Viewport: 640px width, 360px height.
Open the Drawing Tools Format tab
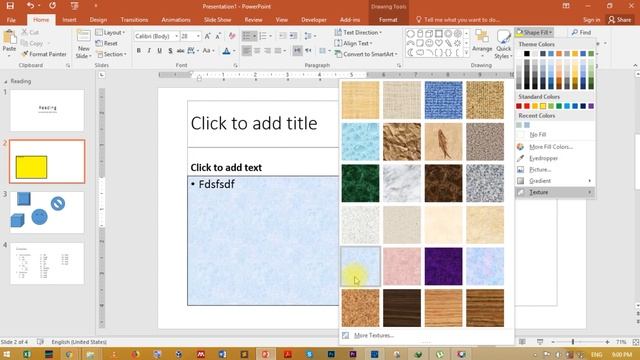tap(388, 20)
